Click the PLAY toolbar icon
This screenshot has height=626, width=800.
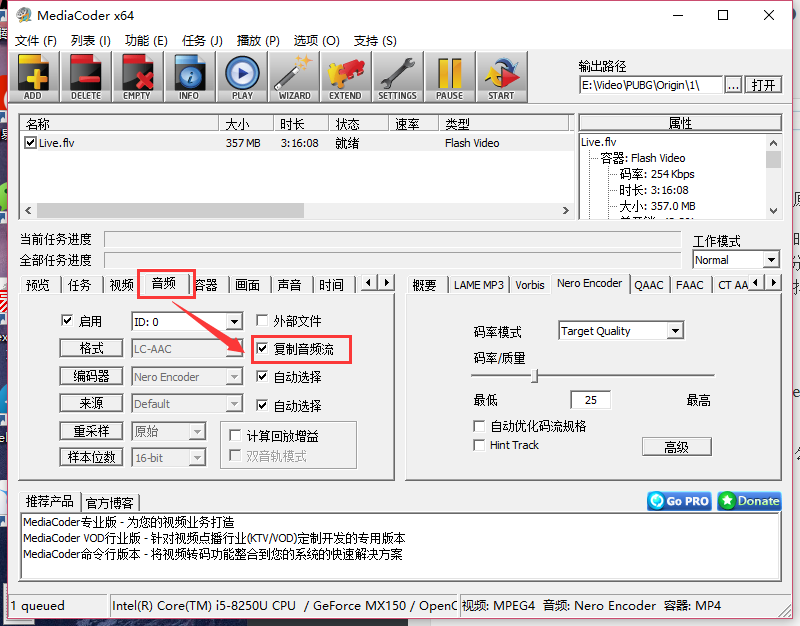(242, 77)
